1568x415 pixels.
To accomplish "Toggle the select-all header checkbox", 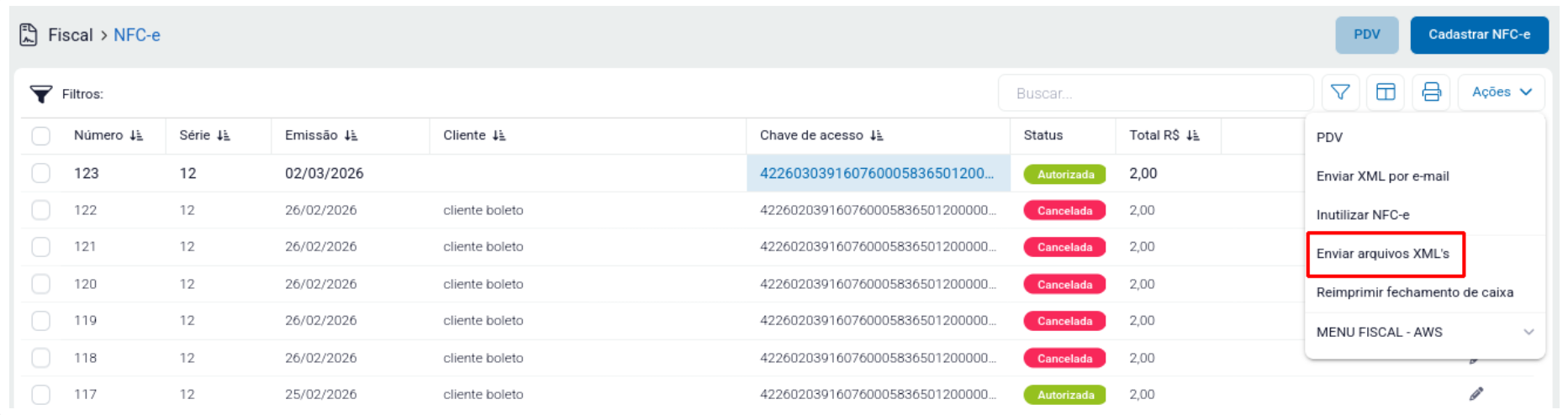I will pyautogui.click(x=40, y=135).
